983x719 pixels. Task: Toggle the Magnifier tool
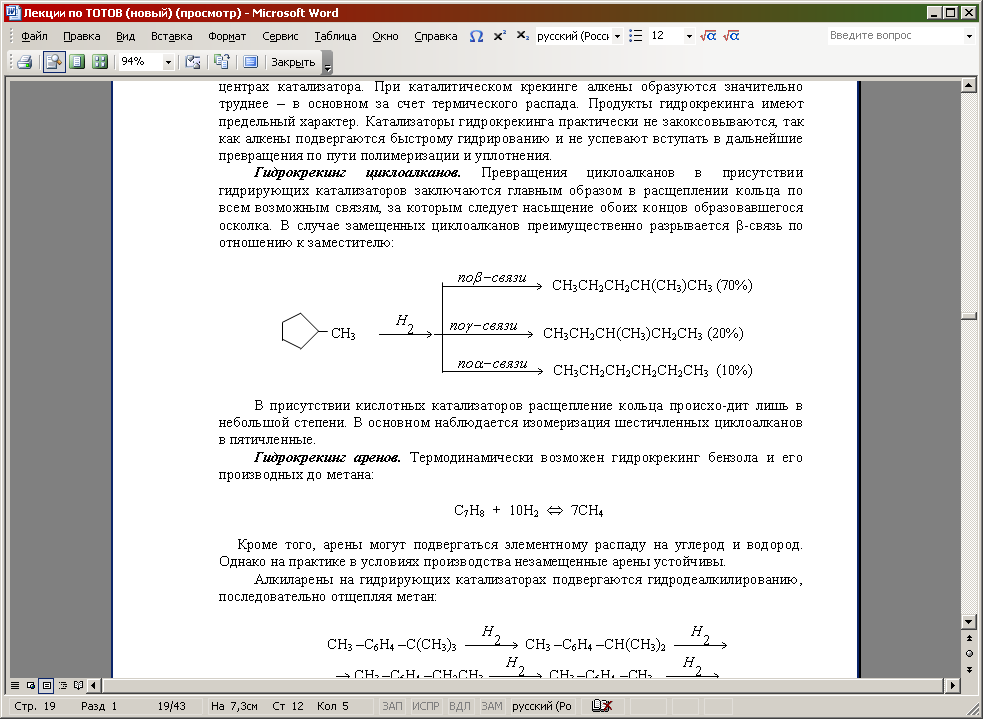pyautogui.click(x=55, y=61)
